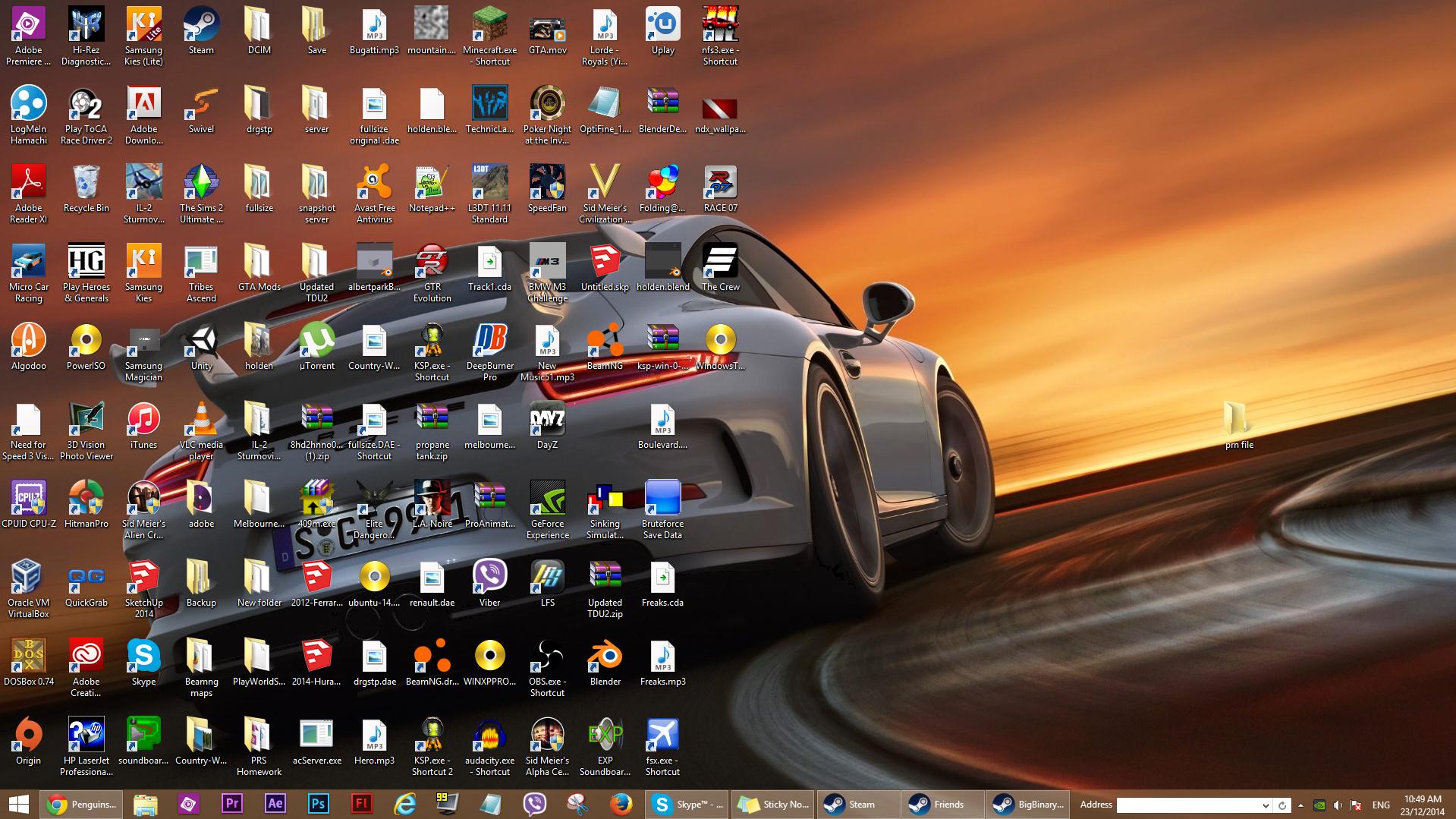Open Blender desktop shortcut

point(605,663)
